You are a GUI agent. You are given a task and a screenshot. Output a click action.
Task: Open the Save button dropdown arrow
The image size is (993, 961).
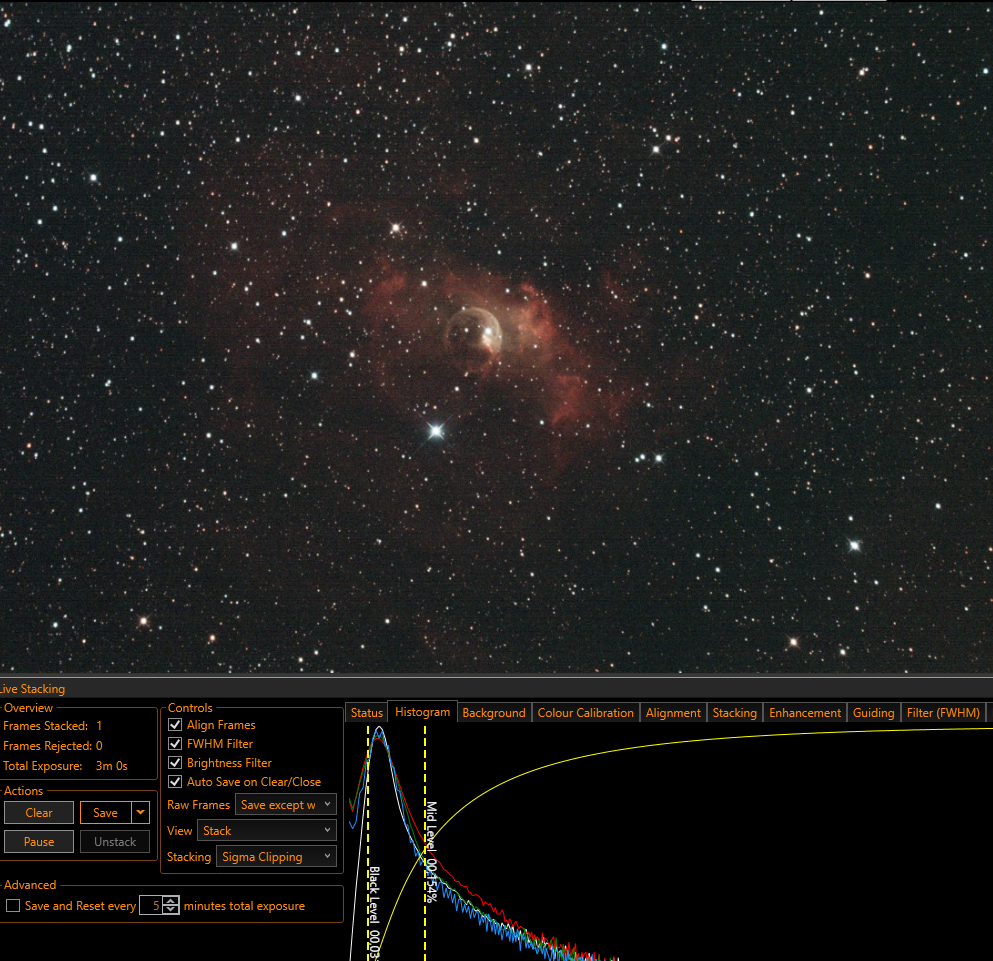(141, 813)
